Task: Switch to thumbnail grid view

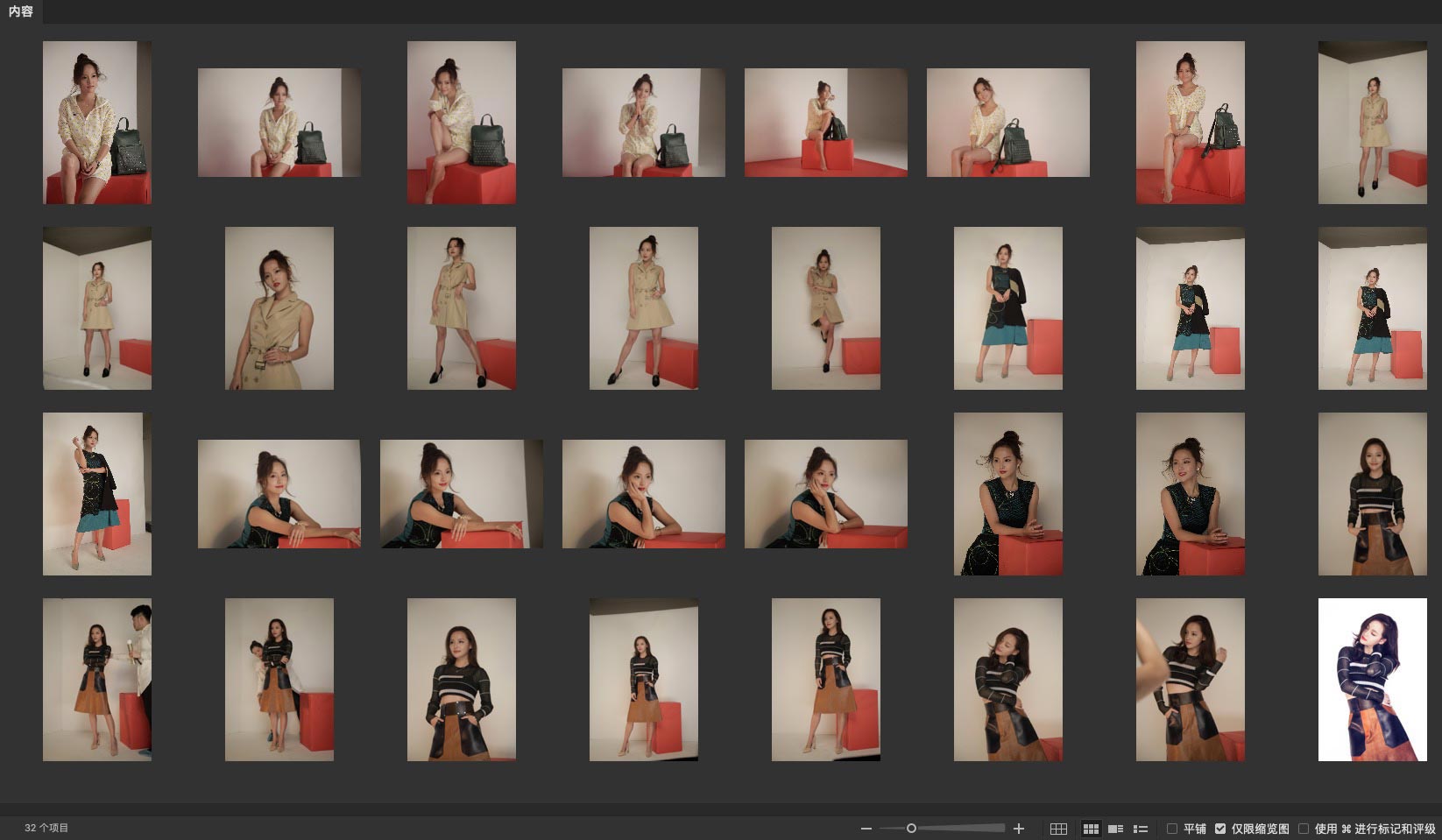Action: (1091, 829)
